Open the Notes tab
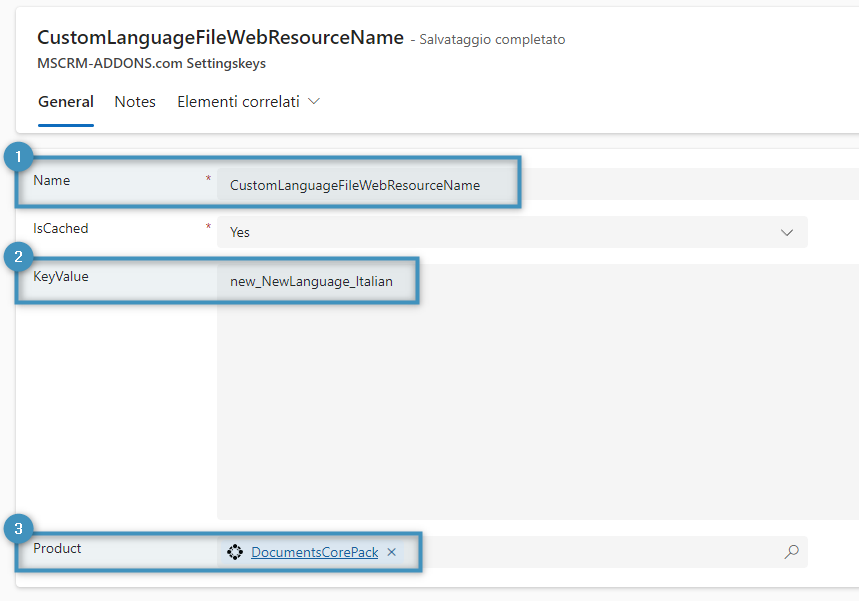The height and width of the screenshot is (601, 859). point(135,102)
